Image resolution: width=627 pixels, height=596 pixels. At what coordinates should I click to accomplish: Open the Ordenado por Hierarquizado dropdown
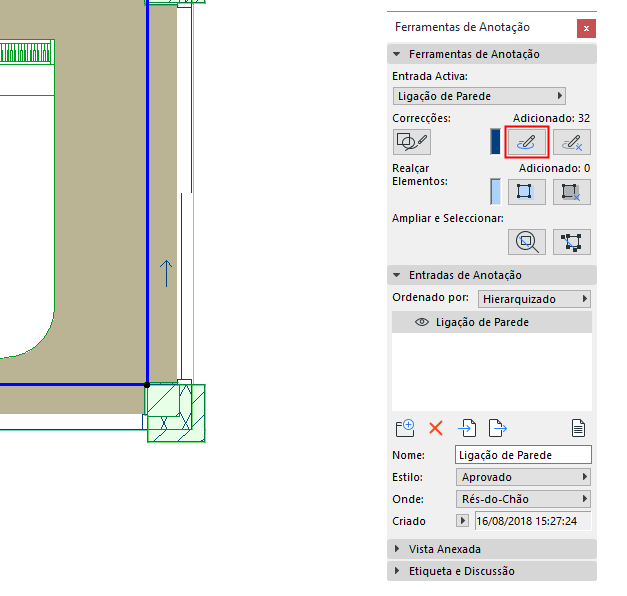coord(534,299)
